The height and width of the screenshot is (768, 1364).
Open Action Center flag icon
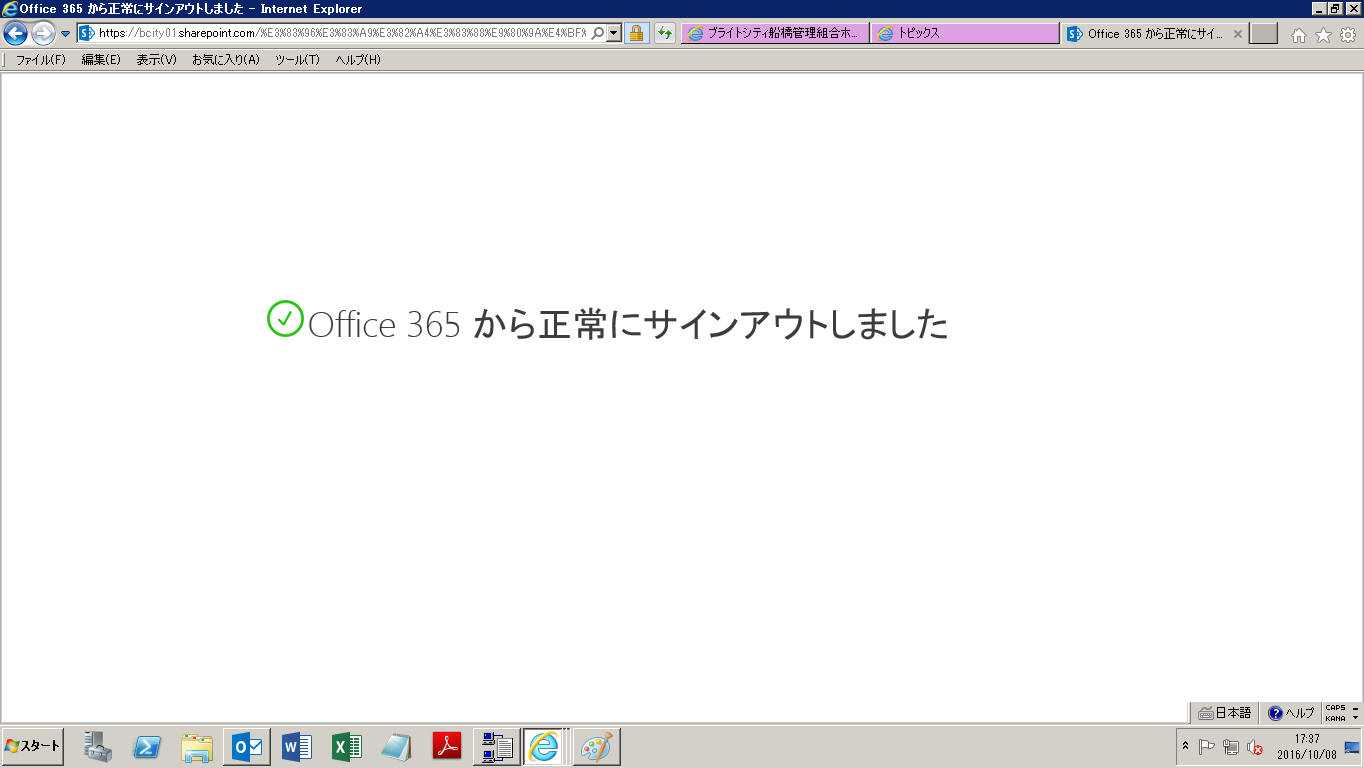point(1207,746)
